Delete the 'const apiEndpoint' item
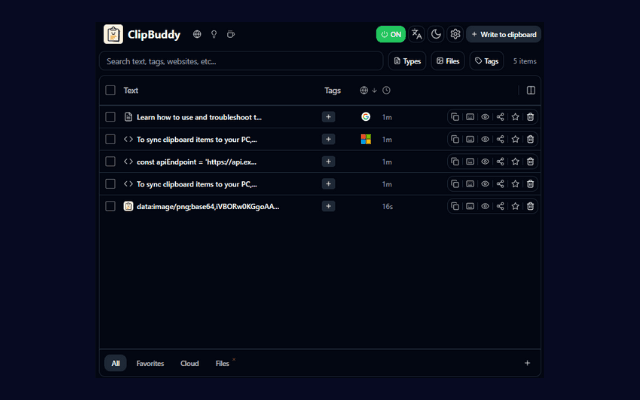Image resolution: width=640 pixels, height=400 pixels. click(530, 162)
